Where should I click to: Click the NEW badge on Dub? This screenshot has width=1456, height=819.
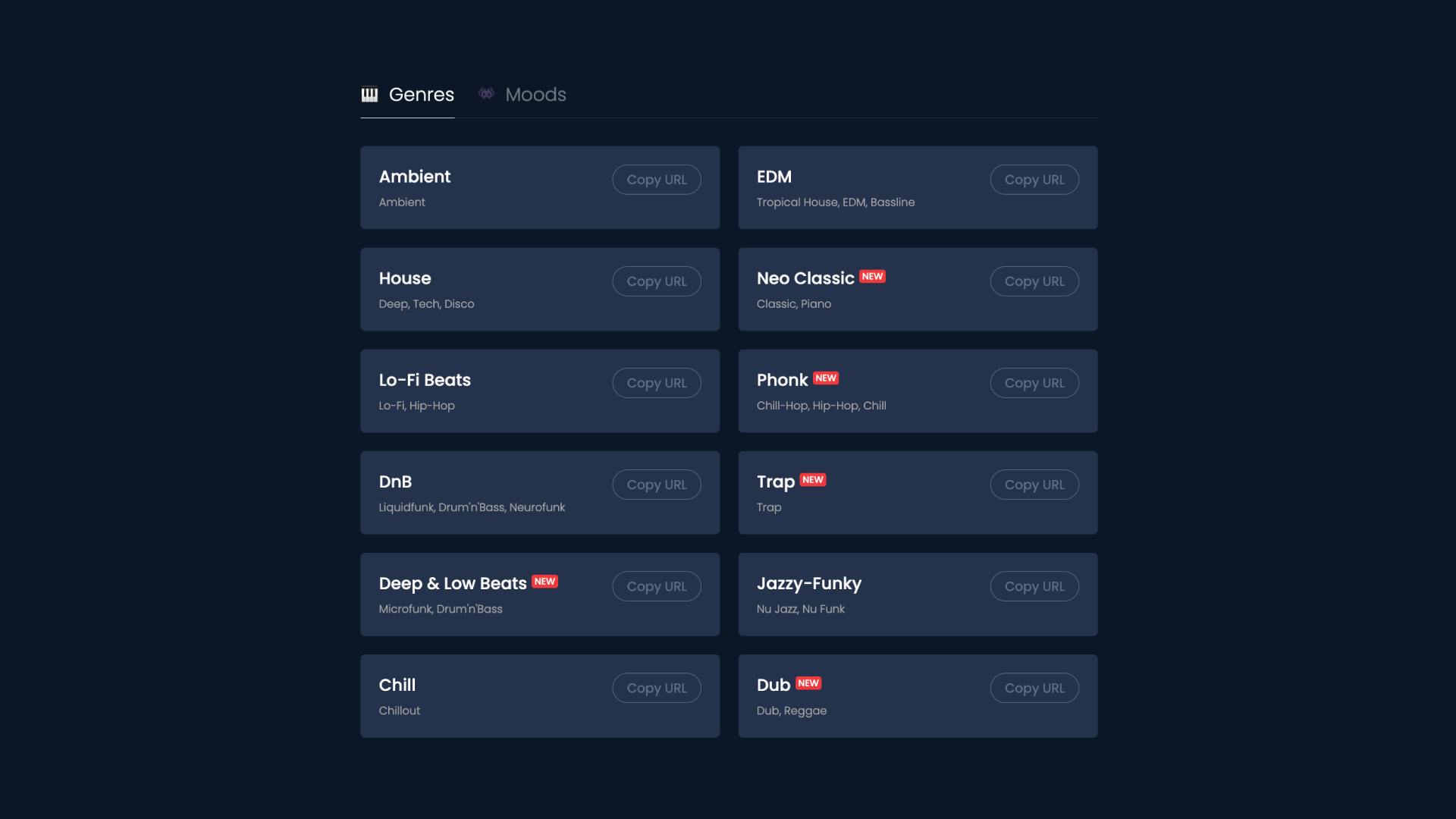(810, 682)
